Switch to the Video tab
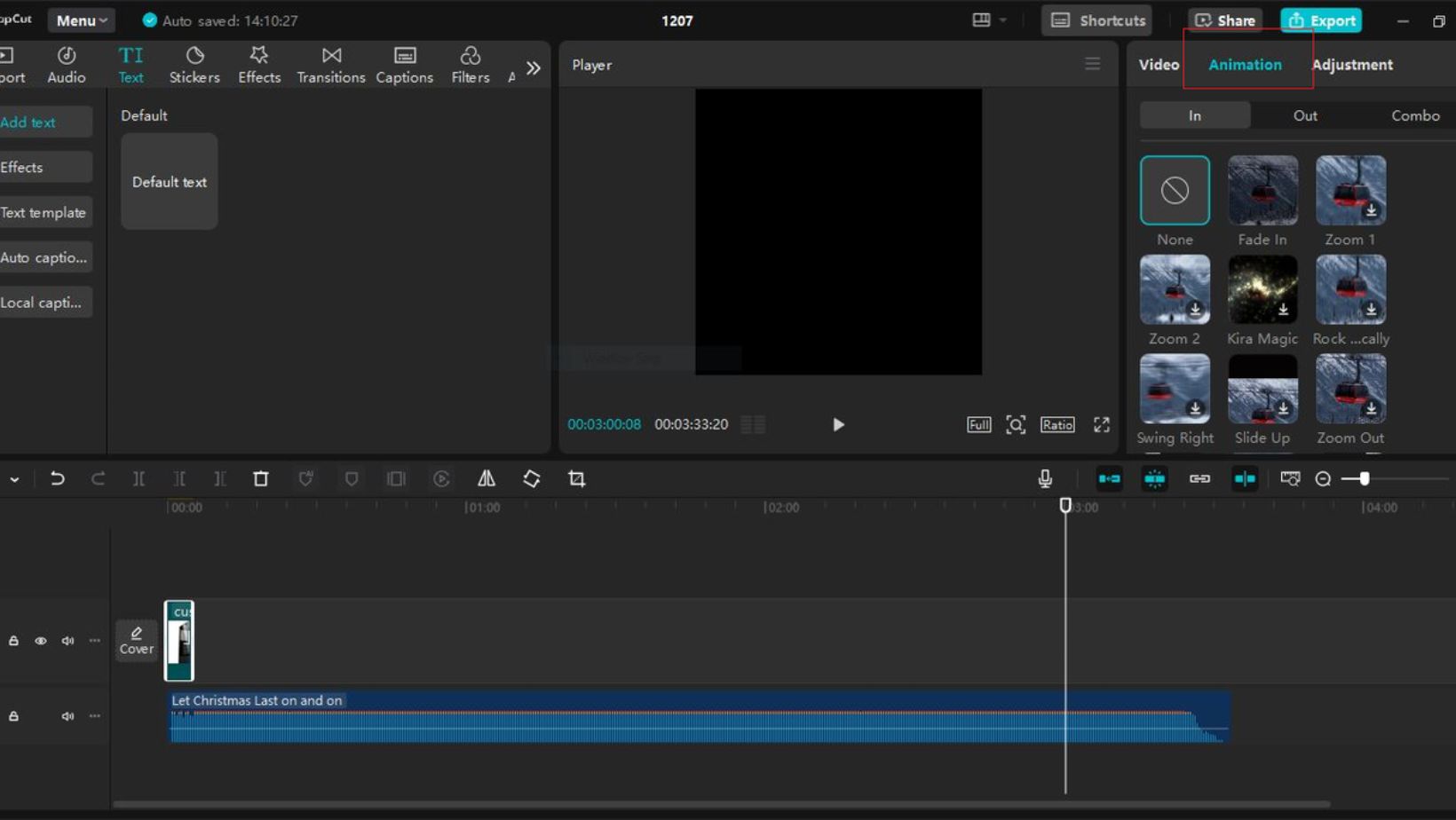This screenshot has height=820, width=1456. (x=1159, y=65)
